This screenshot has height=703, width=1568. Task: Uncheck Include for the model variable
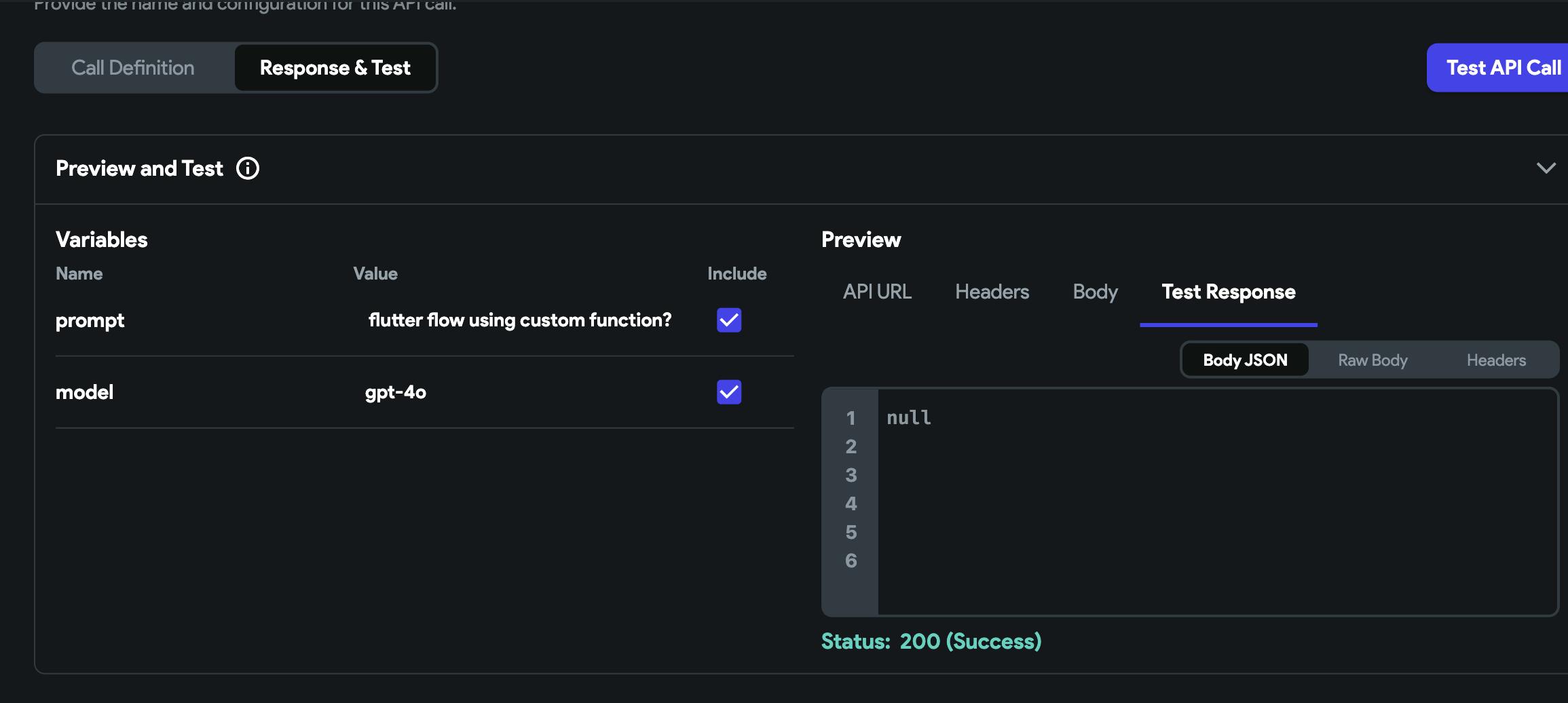[x=729, y=392]
